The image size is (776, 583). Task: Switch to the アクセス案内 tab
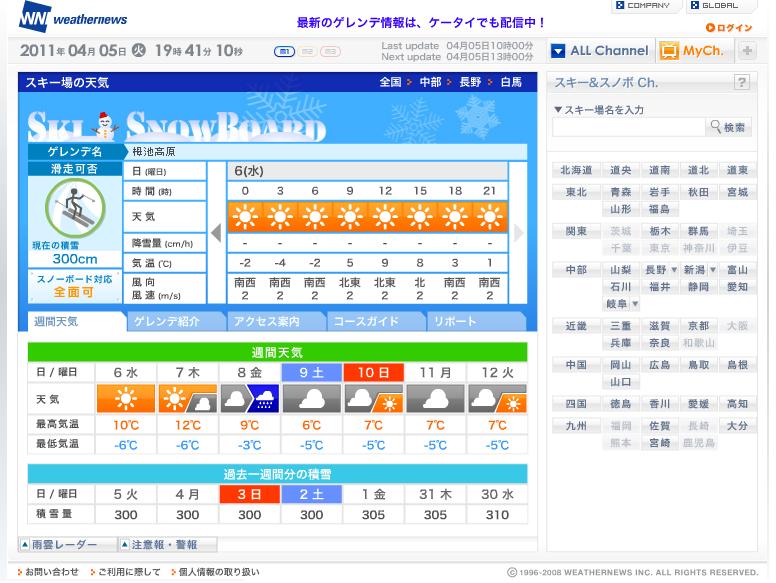click(x=276, y=322)
